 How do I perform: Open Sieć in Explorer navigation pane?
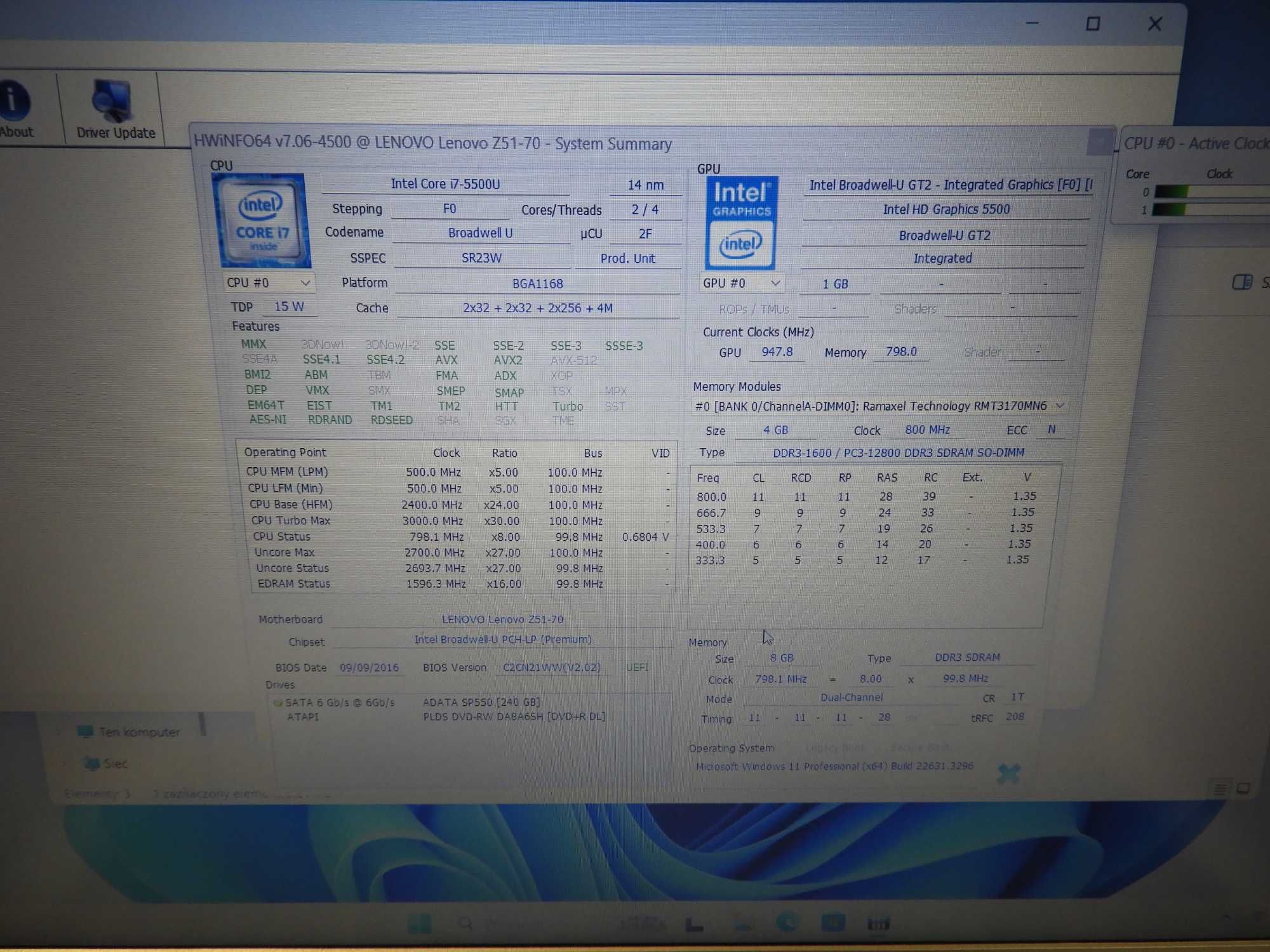point(105,763)
